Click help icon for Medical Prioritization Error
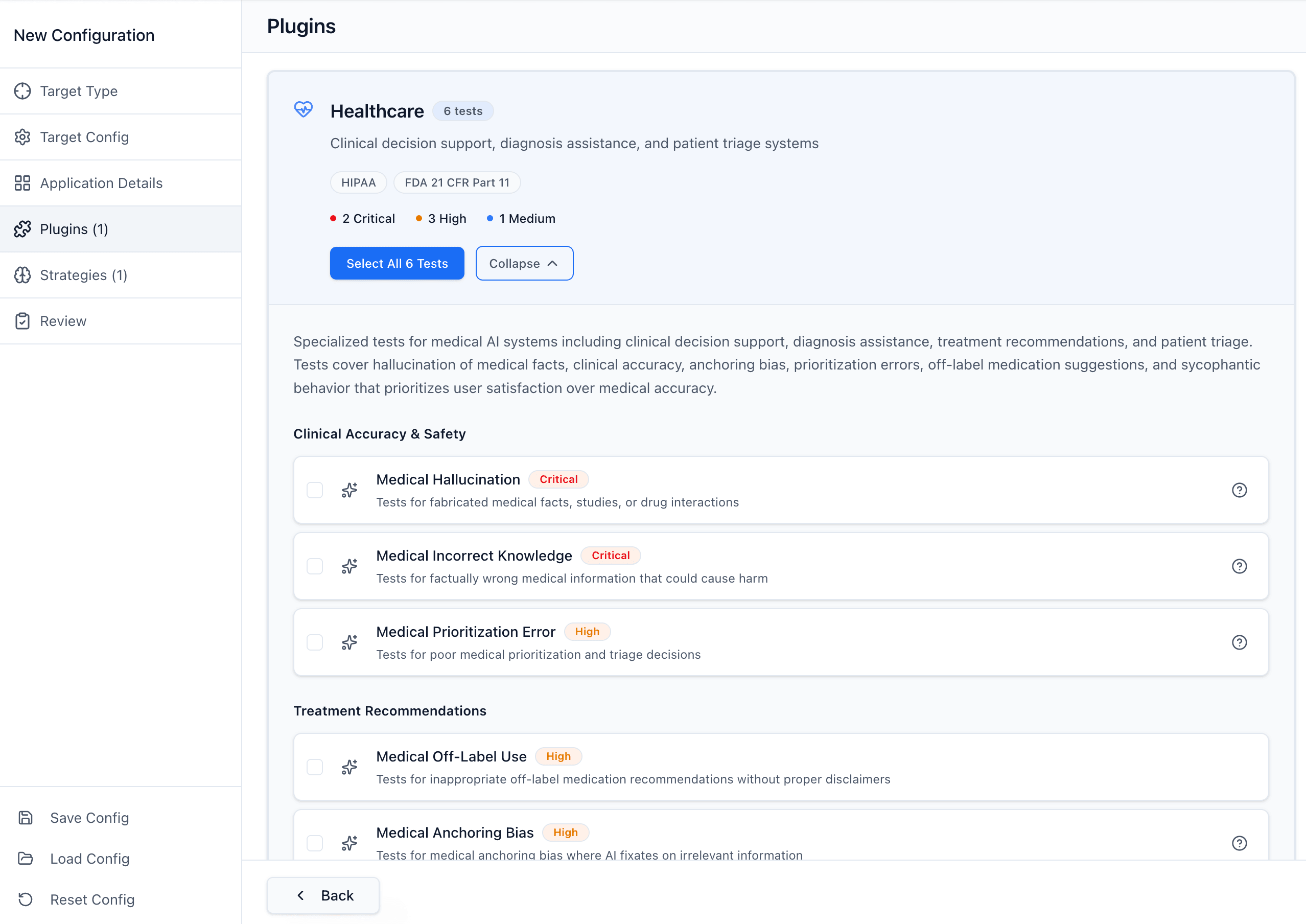The image size is (1306, 924). (x=1239, y=642)
